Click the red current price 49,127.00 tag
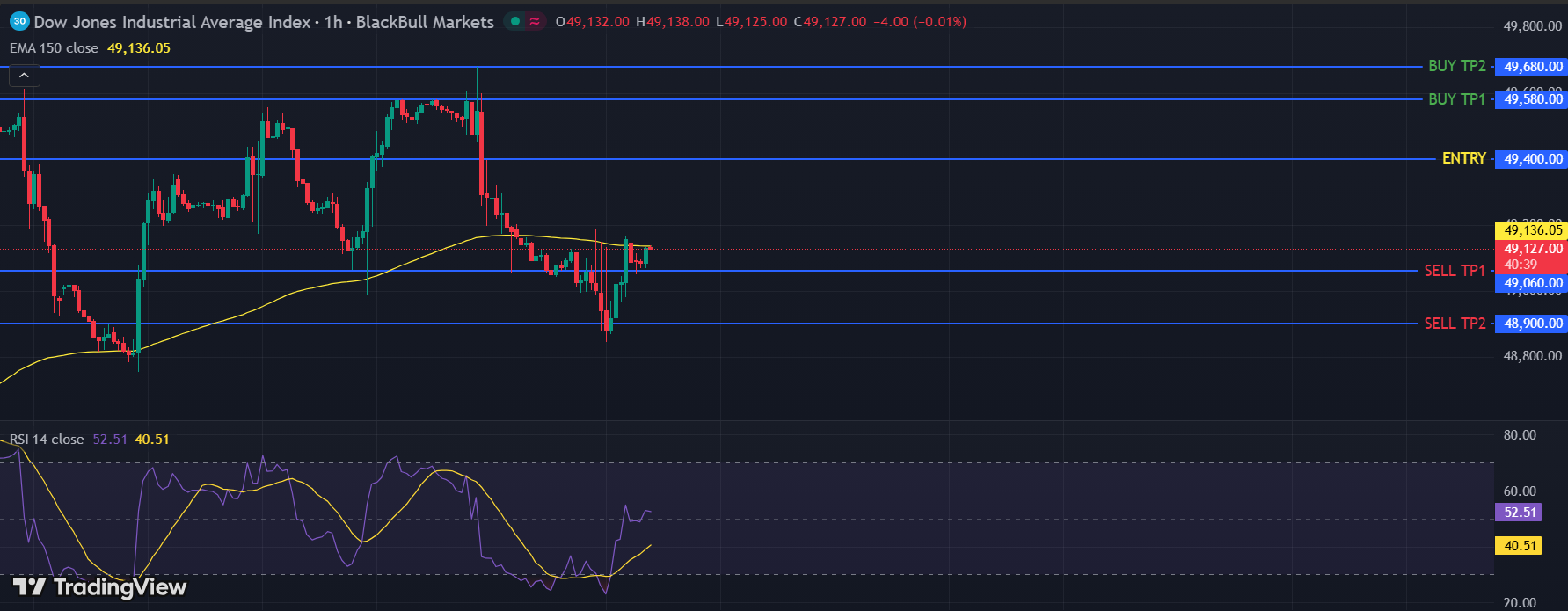 click(1532, 249)
